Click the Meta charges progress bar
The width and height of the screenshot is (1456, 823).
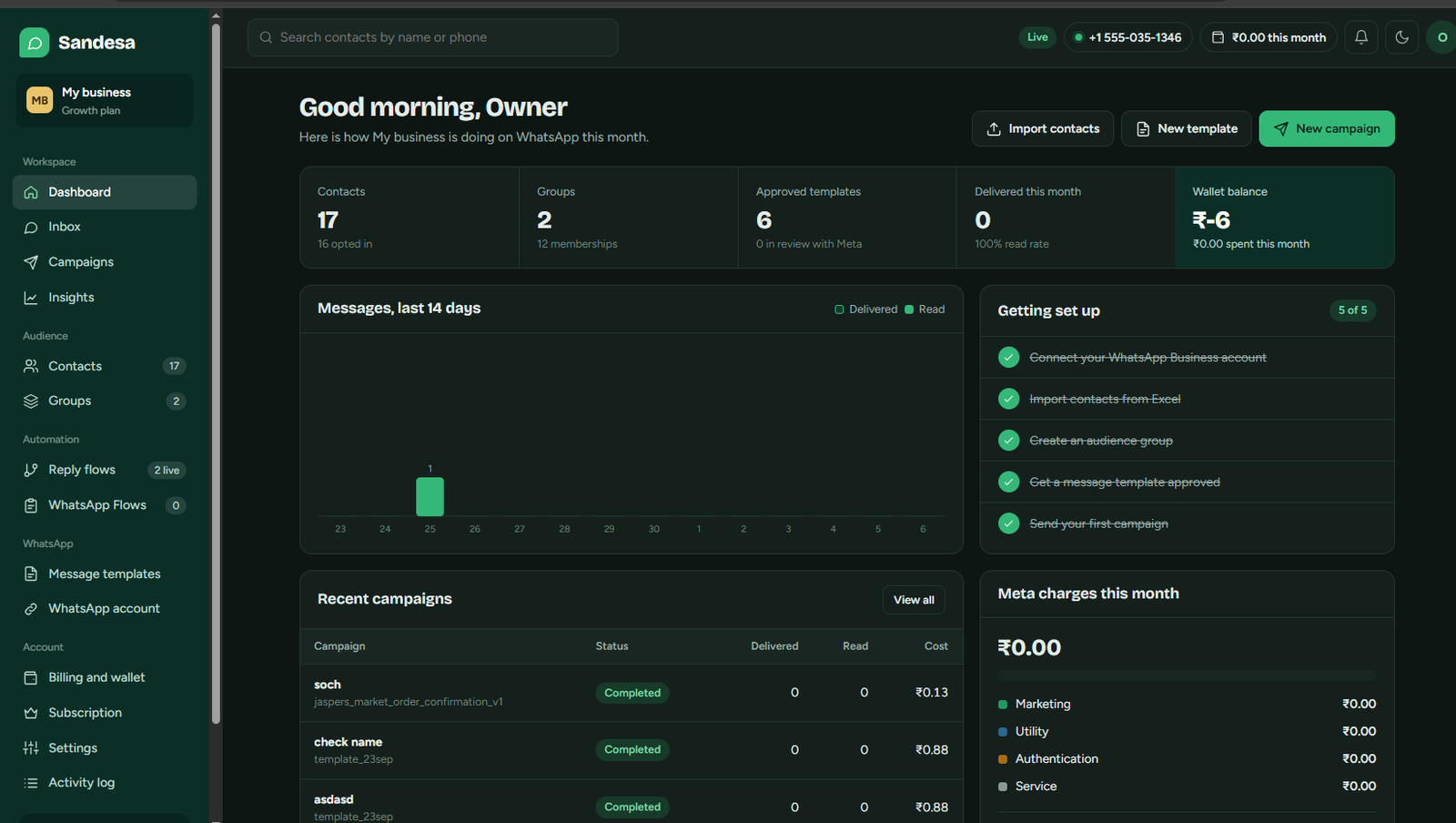pos(1187,676)
